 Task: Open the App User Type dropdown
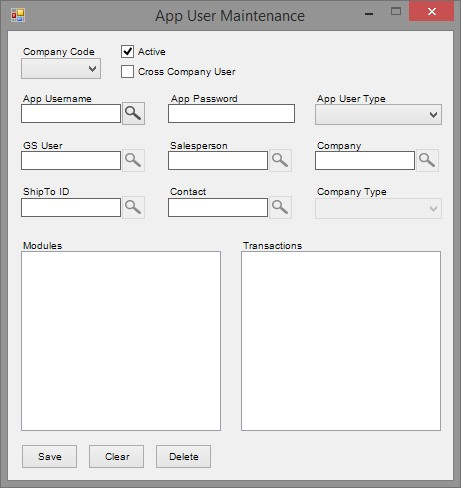(378, 115)
